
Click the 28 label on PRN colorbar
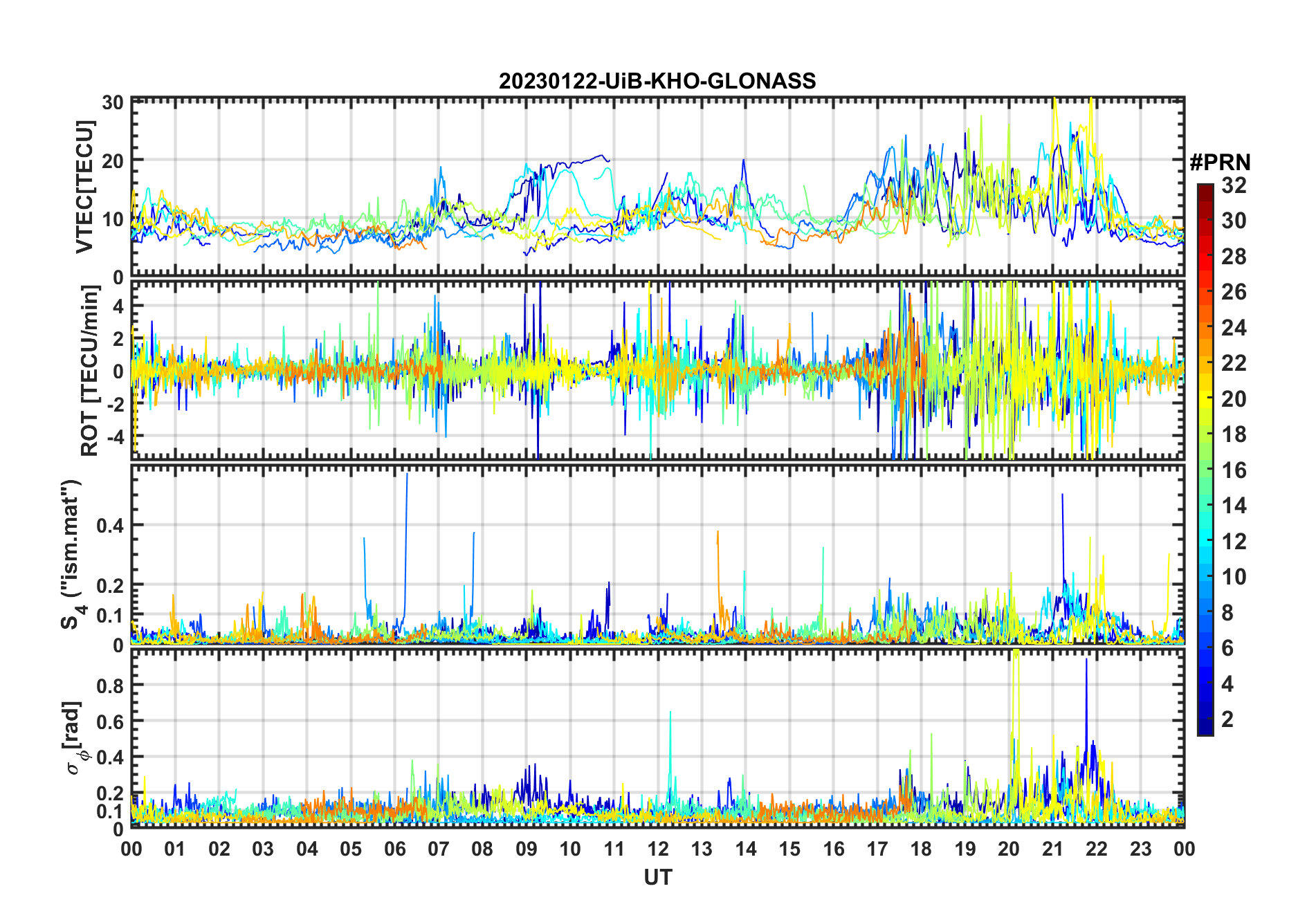[x=1234, y=257]
